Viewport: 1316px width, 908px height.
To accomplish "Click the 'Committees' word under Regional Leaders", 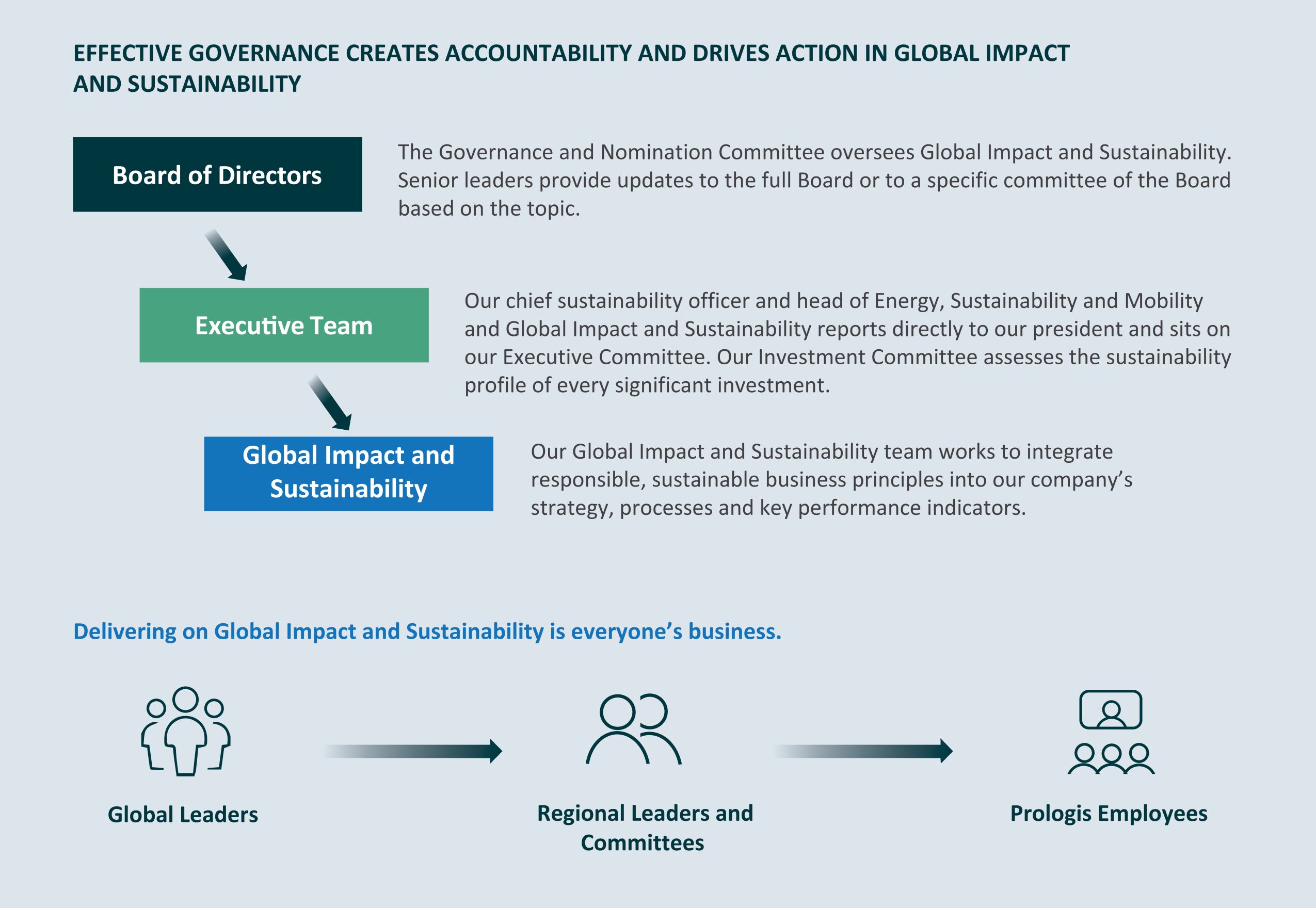I will click(643, 843).
